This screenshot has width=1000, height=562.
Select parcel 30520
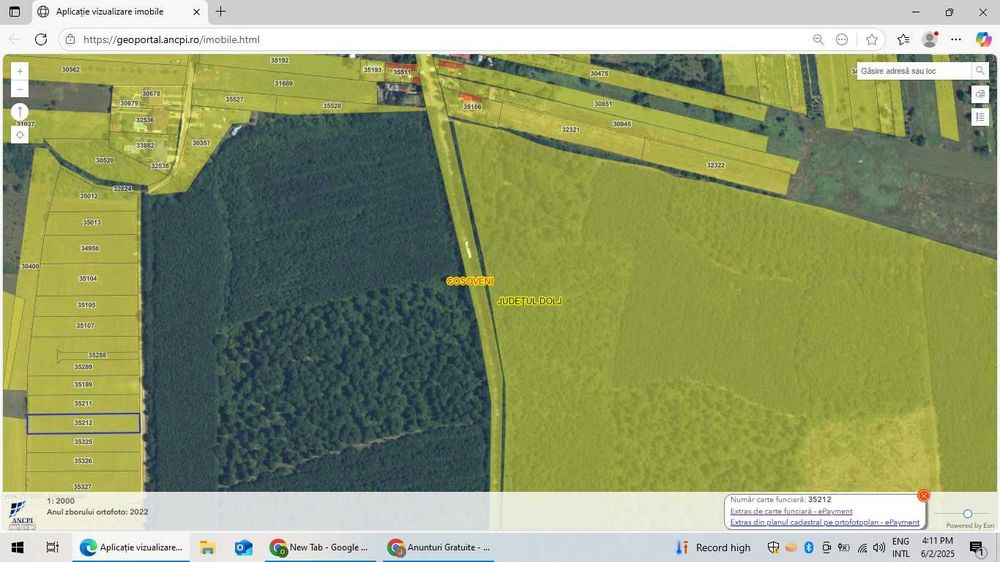coord(105,160)
